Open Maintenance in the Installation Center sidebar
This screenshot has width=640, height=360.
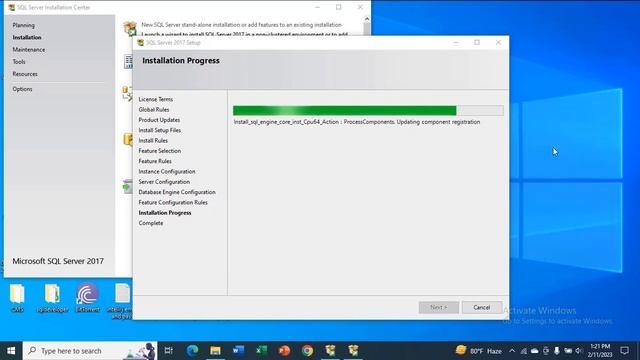(x=29, y=50)
